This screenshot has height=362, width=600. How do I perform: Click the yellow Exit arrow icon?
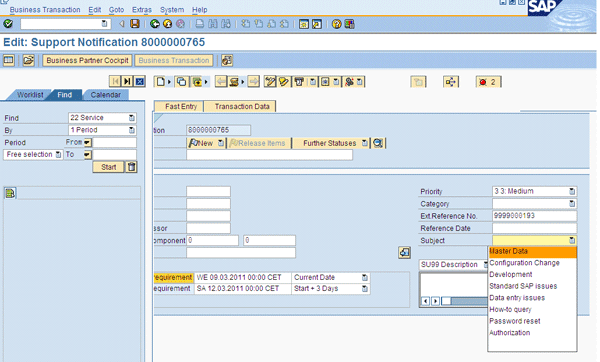coord(168,24)
